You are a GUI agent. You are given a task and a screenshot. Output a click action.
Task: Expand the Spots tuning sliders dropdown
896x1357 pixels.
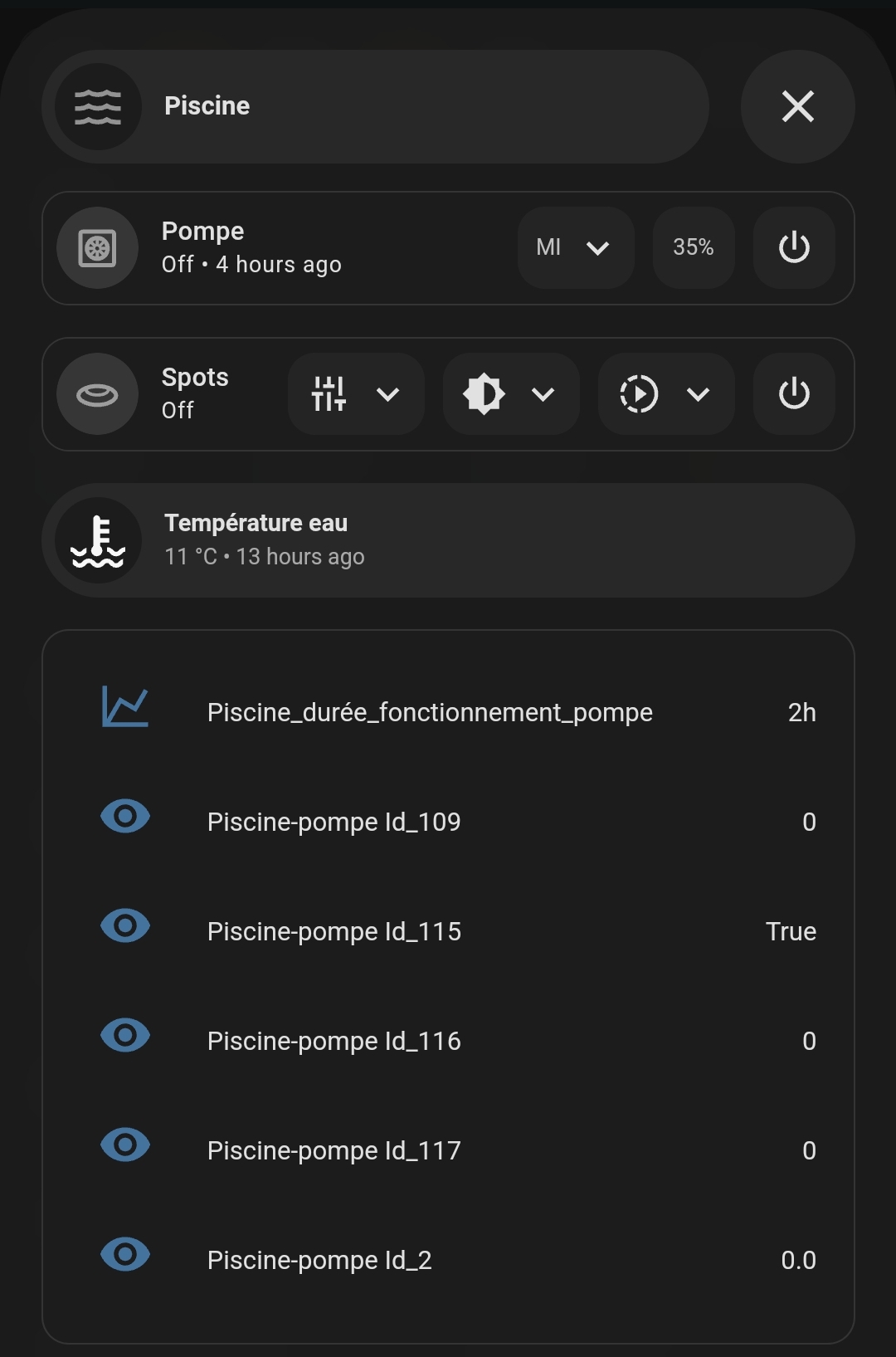point(356,394)
